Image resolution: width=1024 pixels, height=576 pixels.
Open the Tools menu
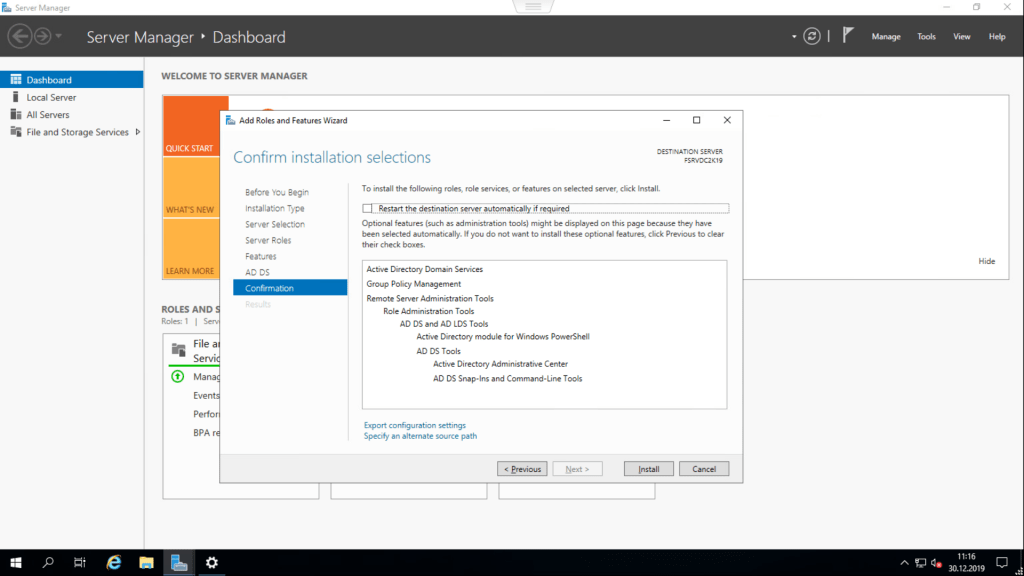coord(926,37)
